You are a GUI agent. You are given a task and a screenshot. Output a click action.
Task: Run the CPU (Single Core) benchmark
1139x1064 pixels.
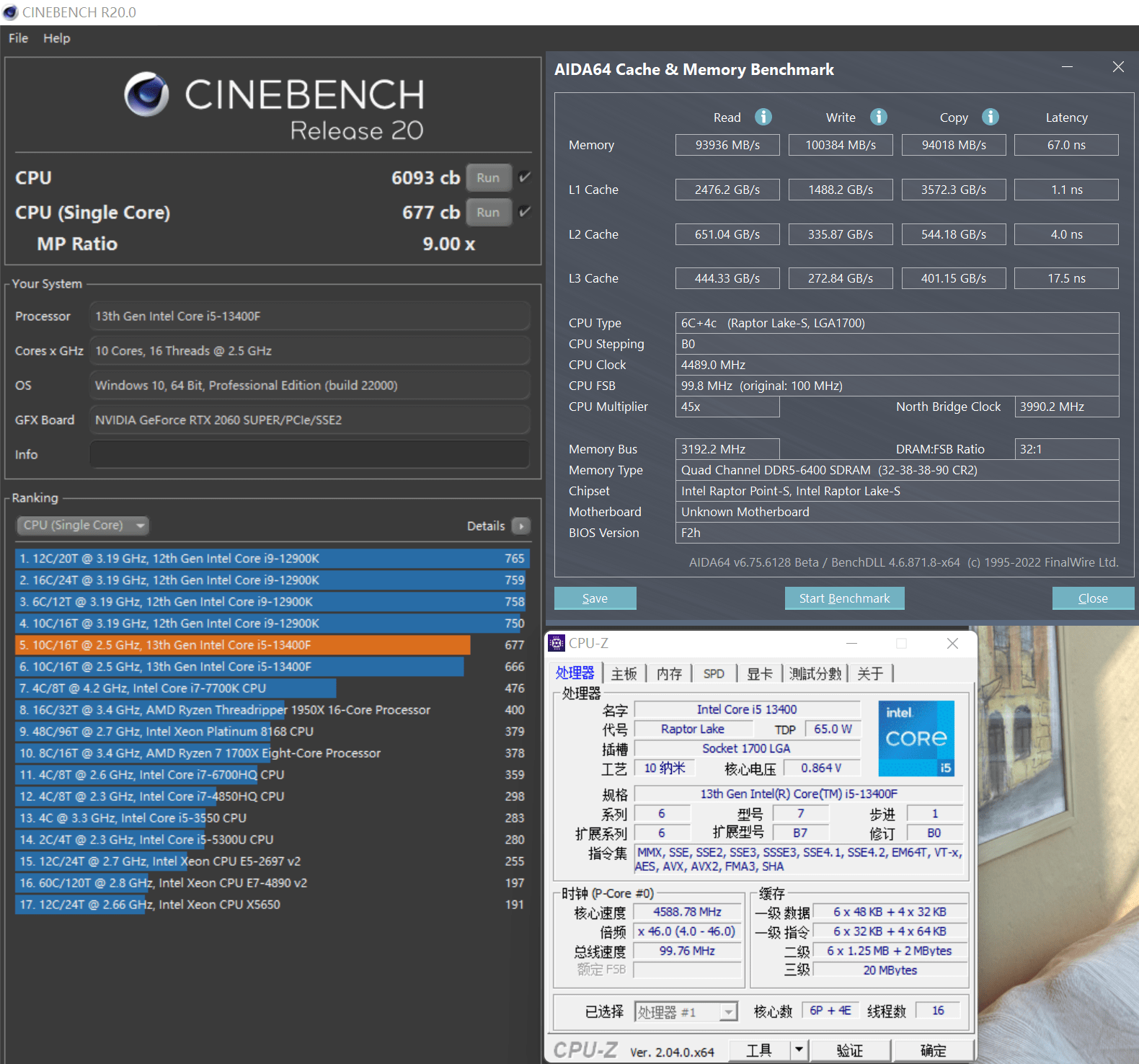pos(488,212)
